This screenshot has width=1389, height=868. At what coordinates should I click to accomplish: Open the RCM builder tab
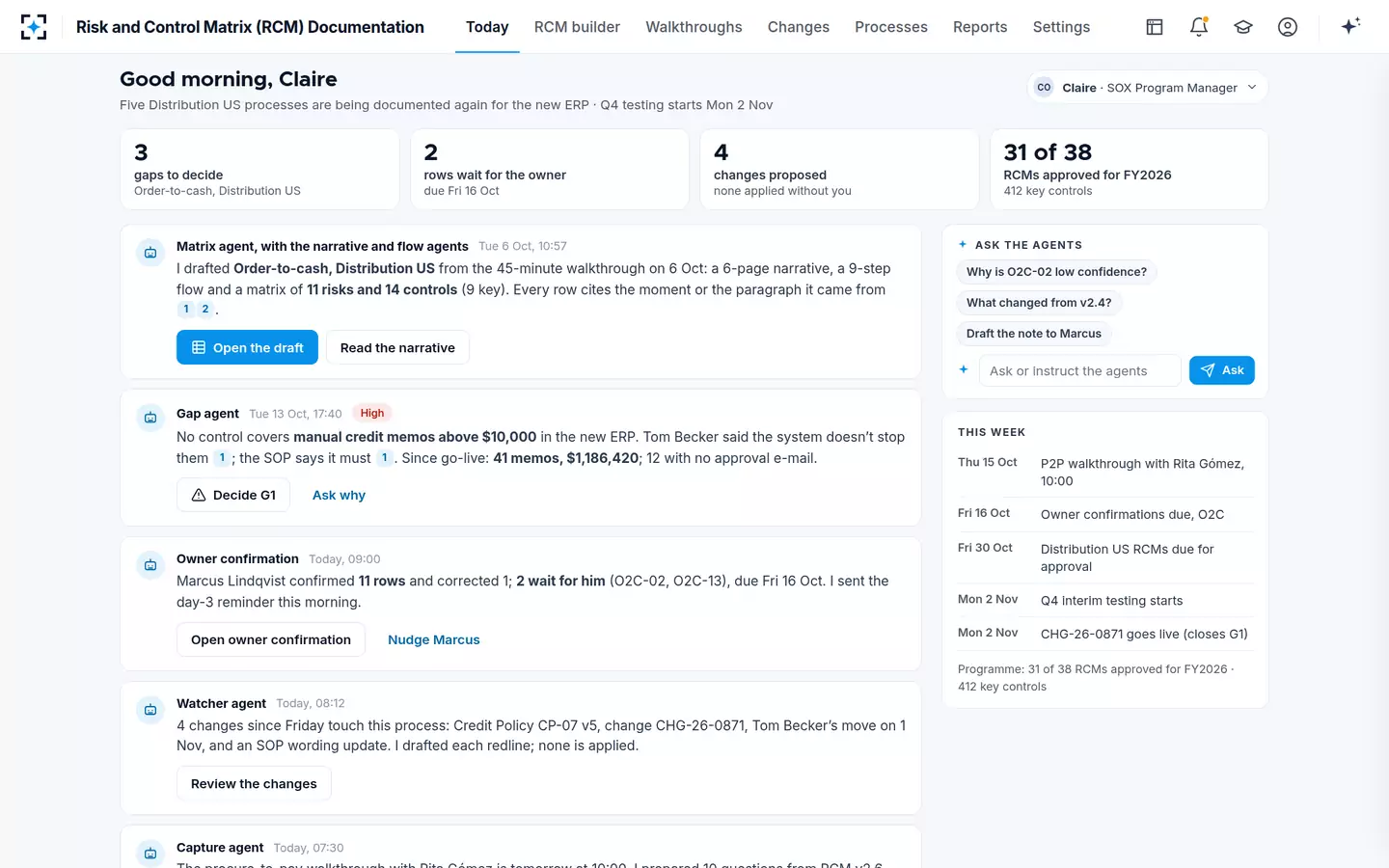(577, 27)
